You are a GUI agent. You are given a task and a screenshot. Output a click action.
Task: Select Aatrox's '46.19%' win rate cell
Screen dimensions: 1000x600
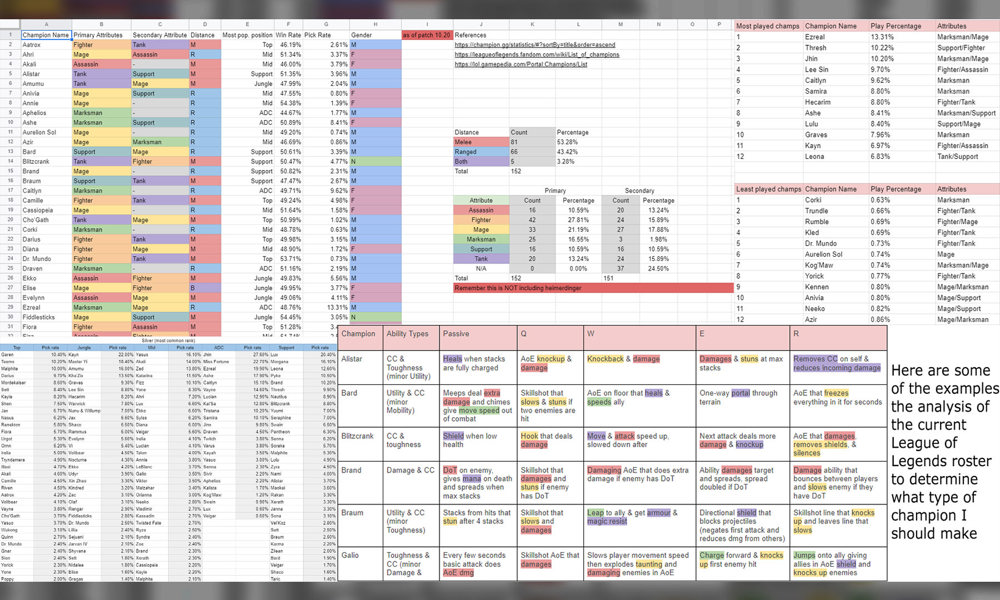click(x=288, y=45)
